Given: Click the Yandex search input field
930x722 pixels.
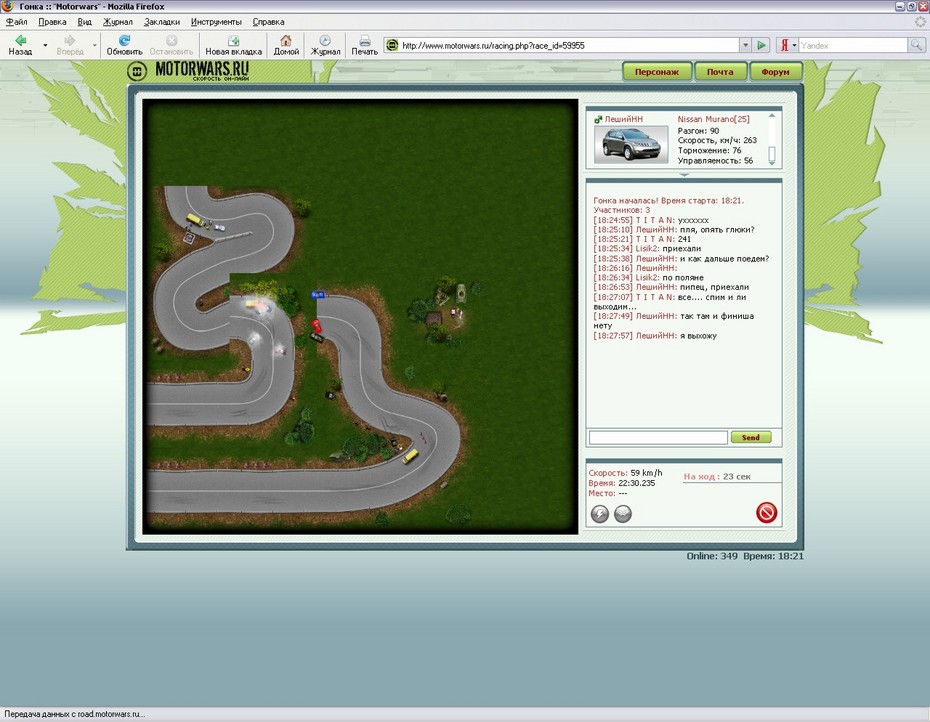Looking at the screenshot, I should [853, 45].
